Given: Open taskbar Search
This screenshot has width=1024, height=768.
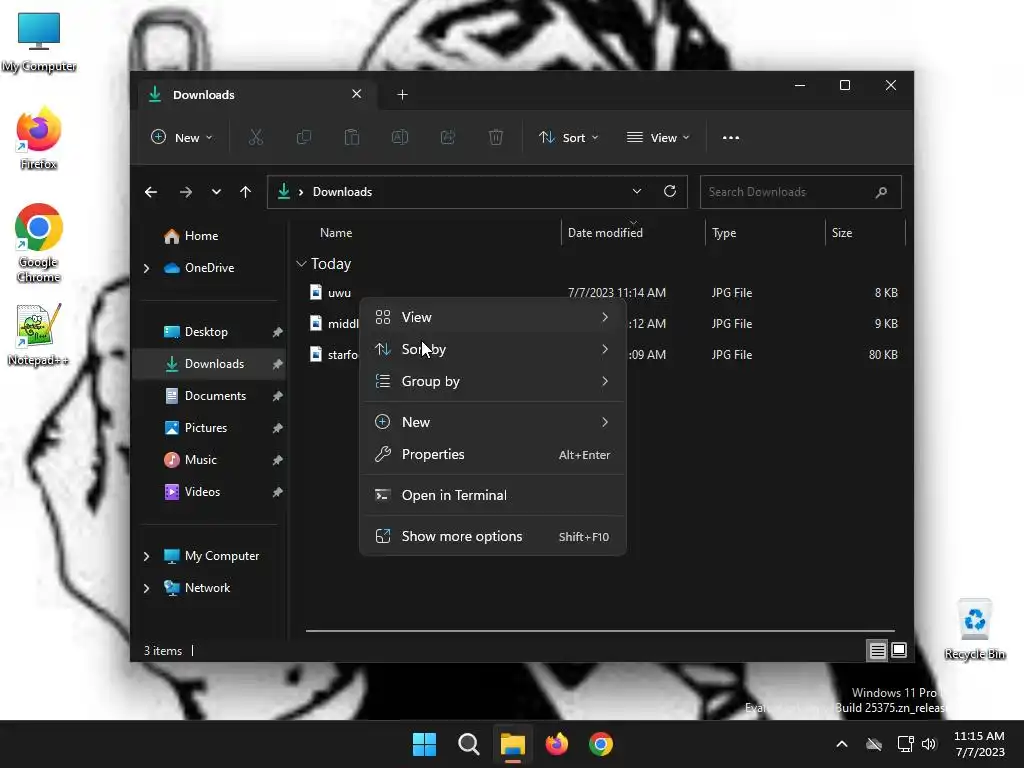Looking at the screenshot, I should tap(468, 744).
